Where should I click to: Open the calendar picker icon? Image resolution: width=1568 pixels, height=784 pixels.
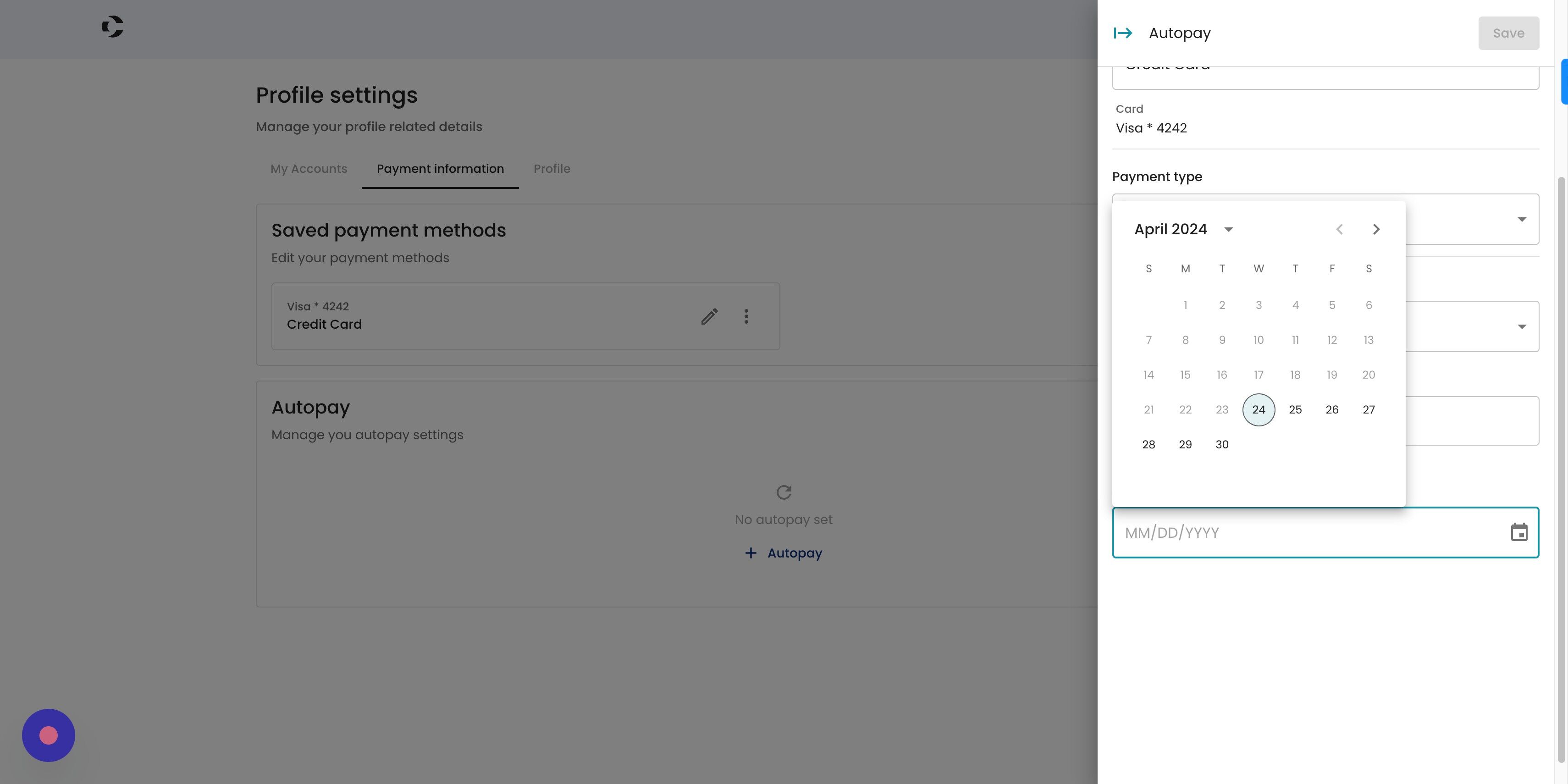point(1518,533)
